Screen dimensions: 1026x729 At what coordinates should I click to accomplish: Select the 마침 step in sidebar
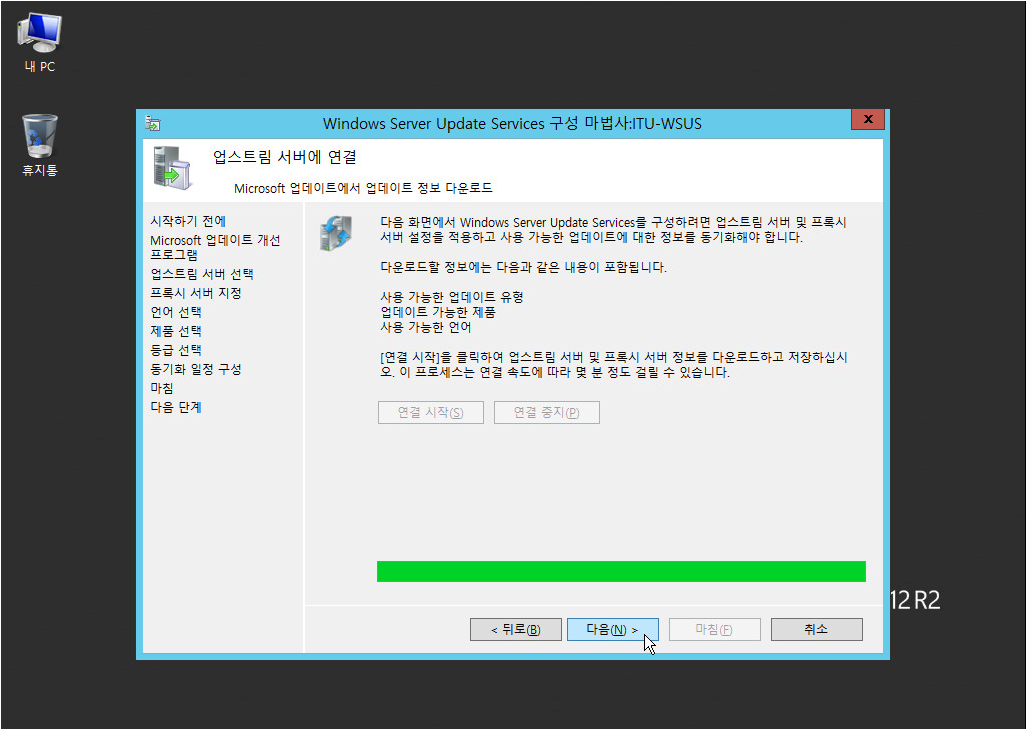pos(161,388)
